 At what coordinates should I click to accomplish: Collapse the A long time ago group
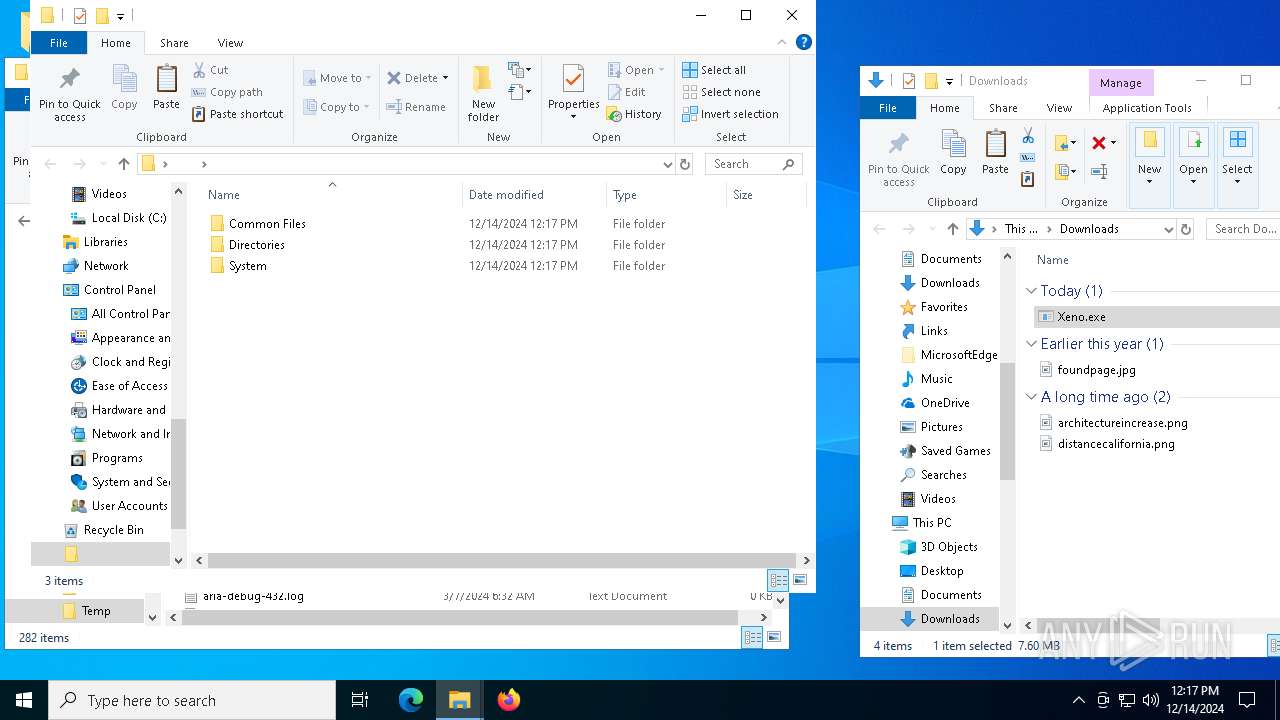coord(1032,397)
